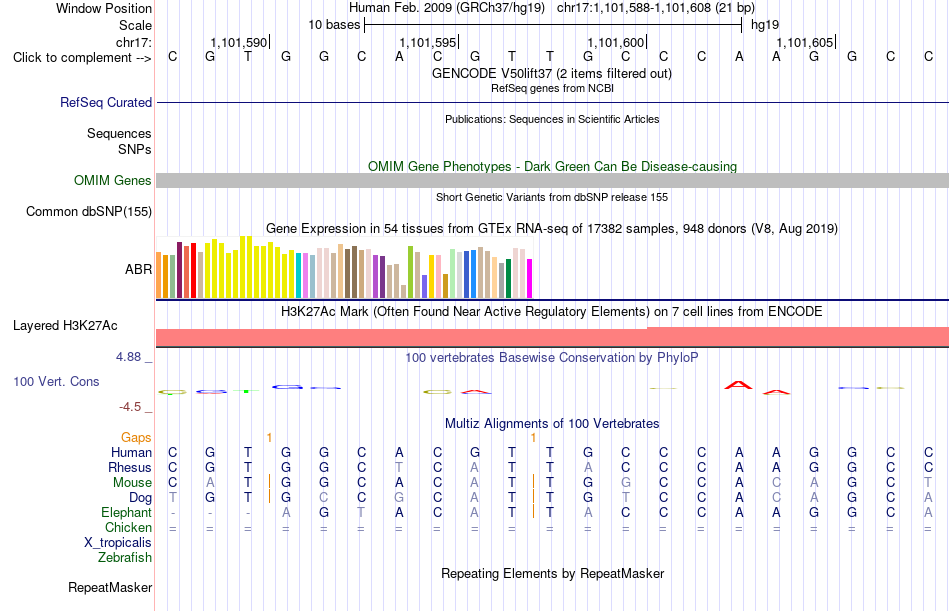Click the dark green bar in GTEx chart
The width and height of the screenshot is (950, 611).
(x=508, y=279)
